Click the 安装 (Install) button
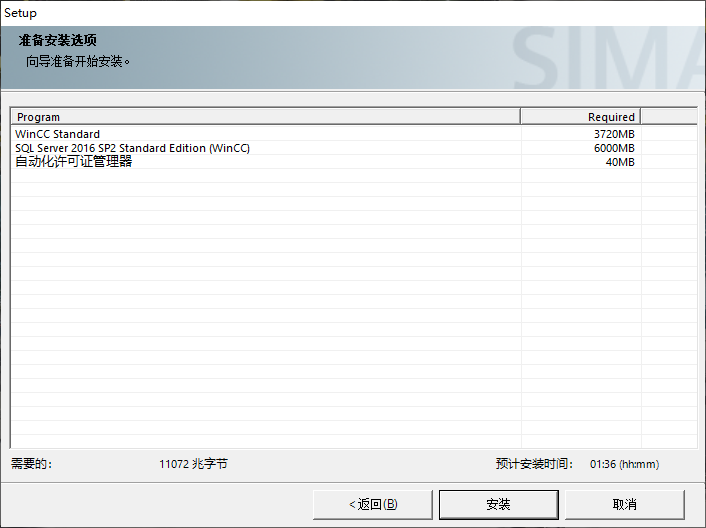The width and height of the screenshot is (706, 528). tap(498, 504)
